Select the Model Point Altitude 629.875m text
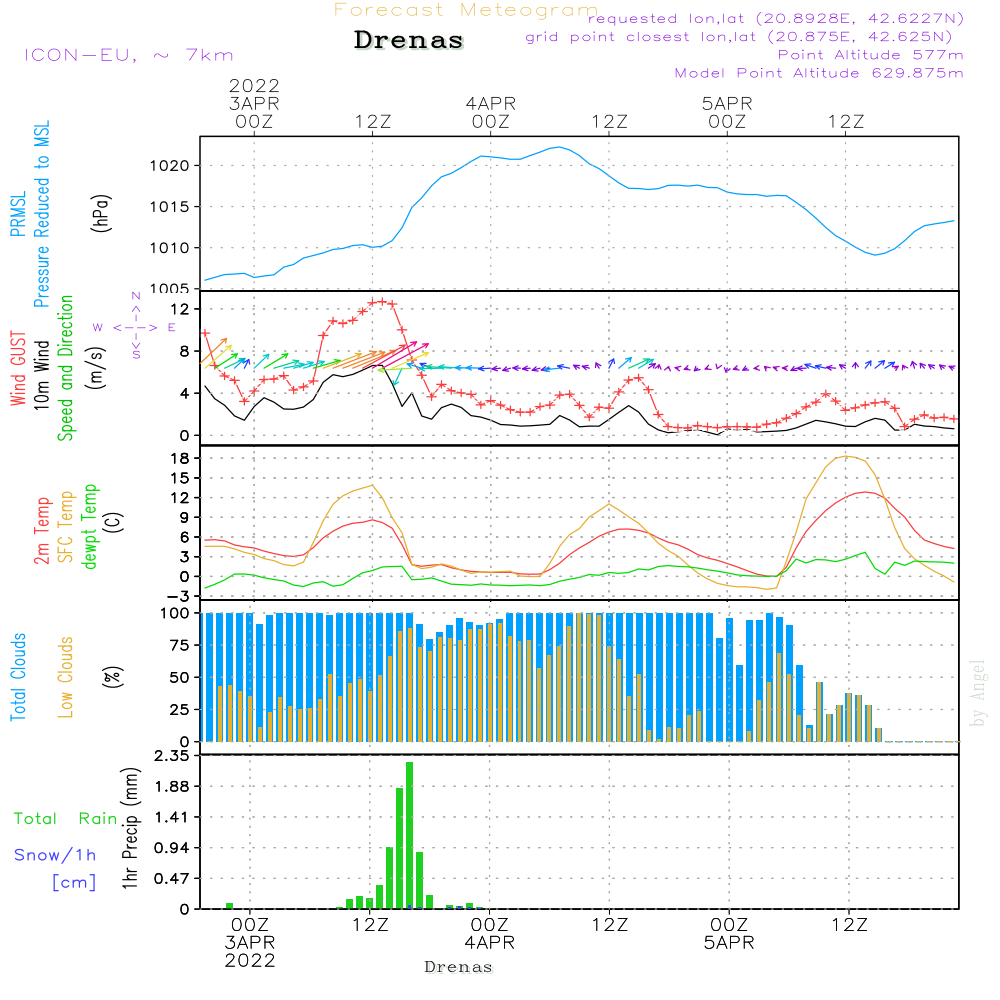 pyautogui.click(x=819, y=73)
